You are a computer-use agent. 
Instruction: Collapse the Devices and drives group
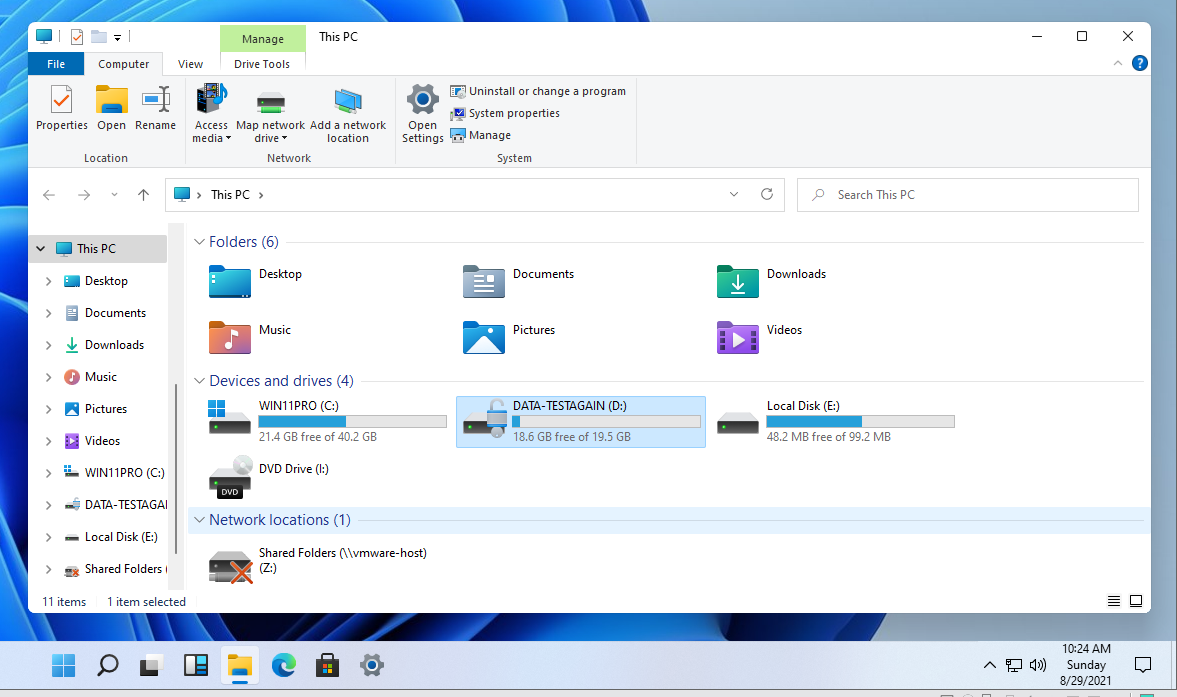(199, 381)
